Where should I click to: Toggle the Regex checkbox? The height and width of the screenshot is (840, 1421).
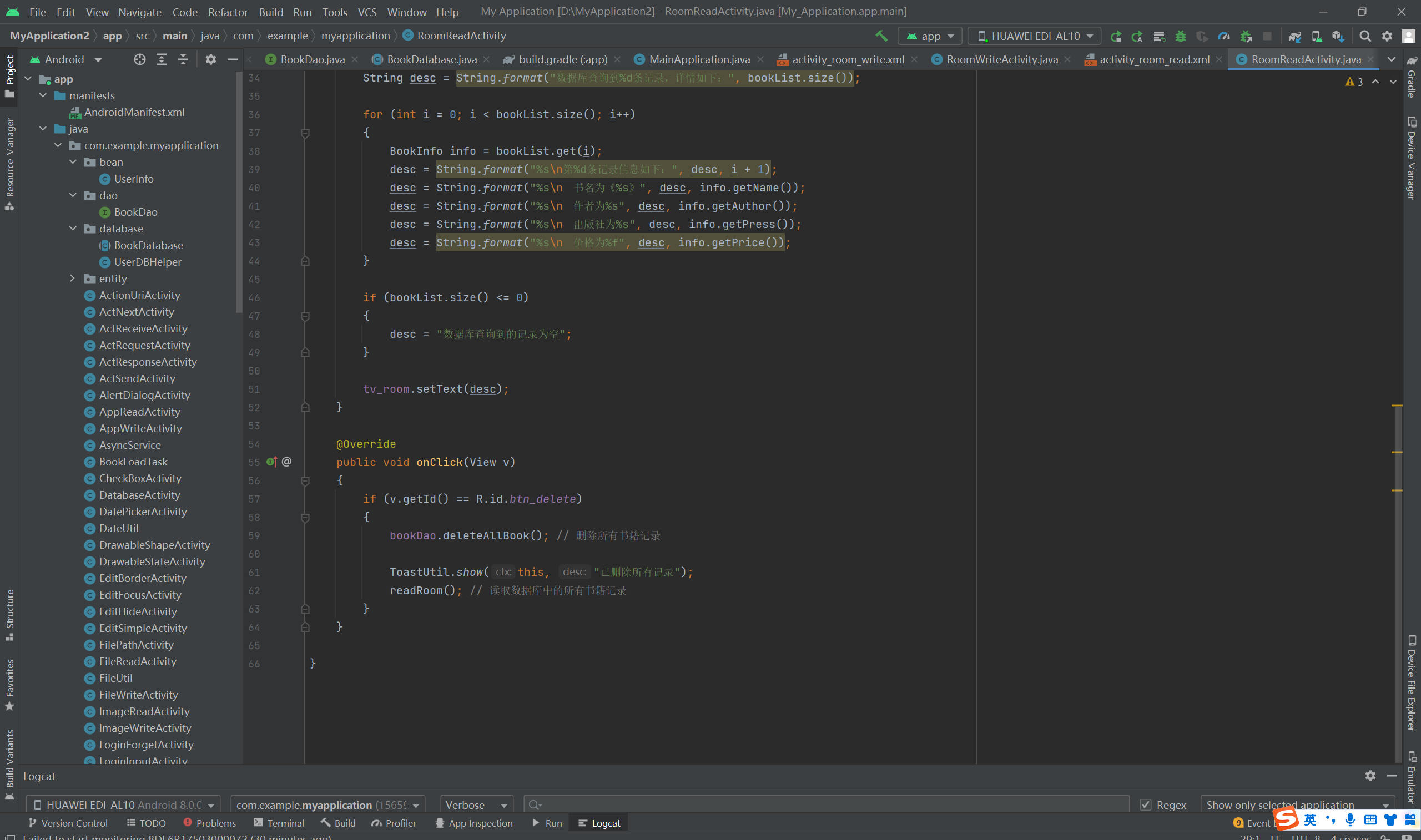1146,805
